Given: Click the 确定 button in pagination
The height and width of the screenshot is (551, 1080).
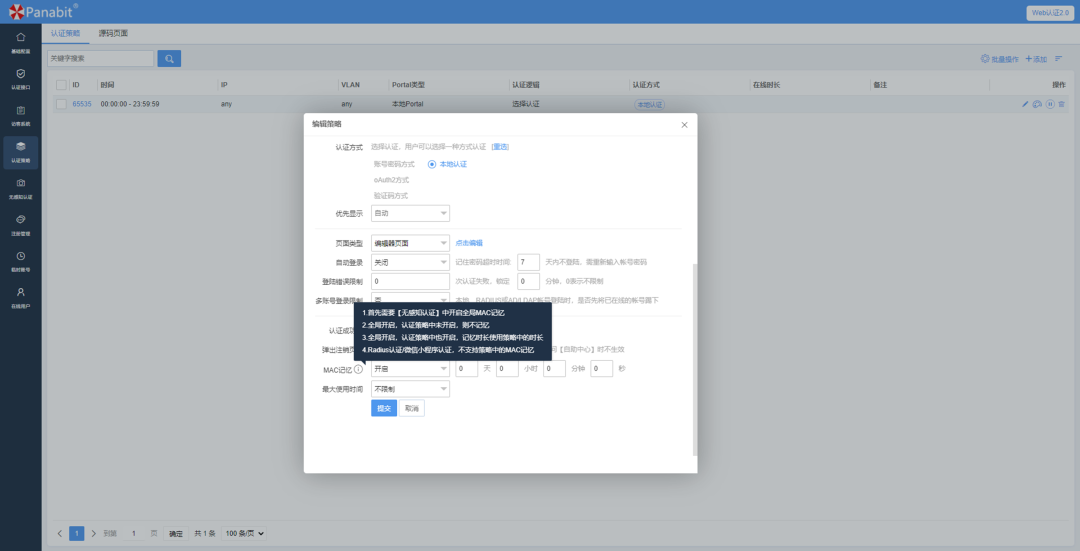Looking at the screenshot, I should pyautogui.click(x=176, y=533).
